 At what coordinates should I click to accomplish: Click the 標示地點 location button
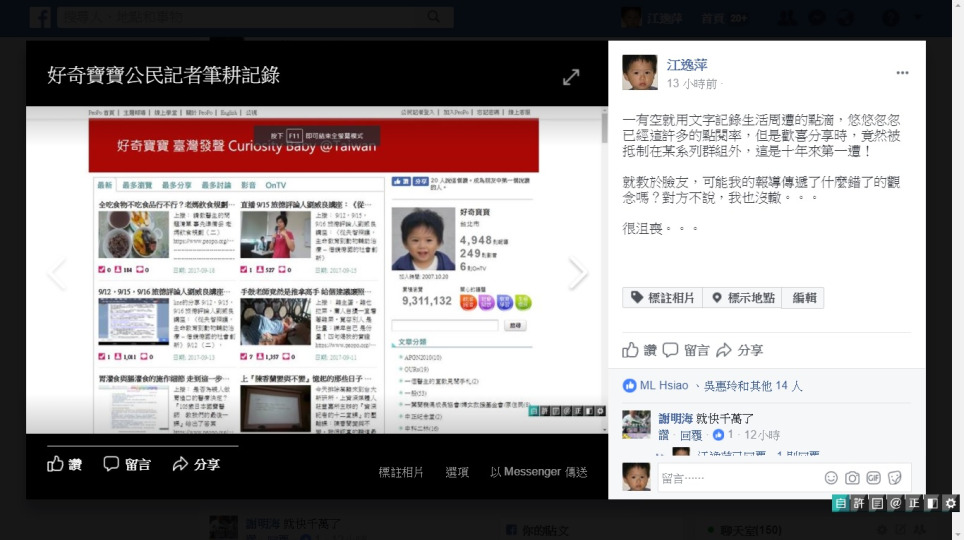coord(743,298)
